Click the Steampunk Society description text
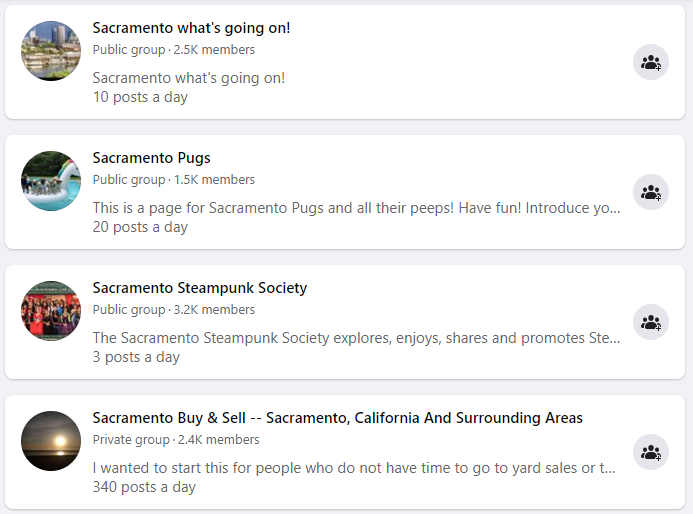 (356, 338)
